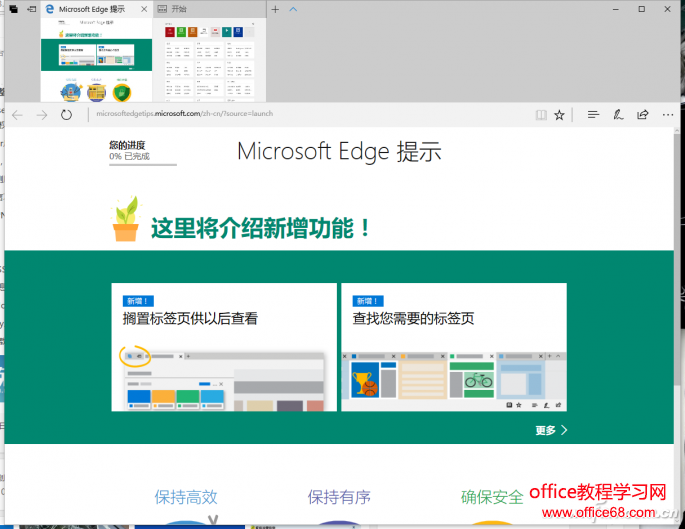Select 开始 tab preview thumbnail
Screen dimensions: 685x529
[x=209, y=60]
